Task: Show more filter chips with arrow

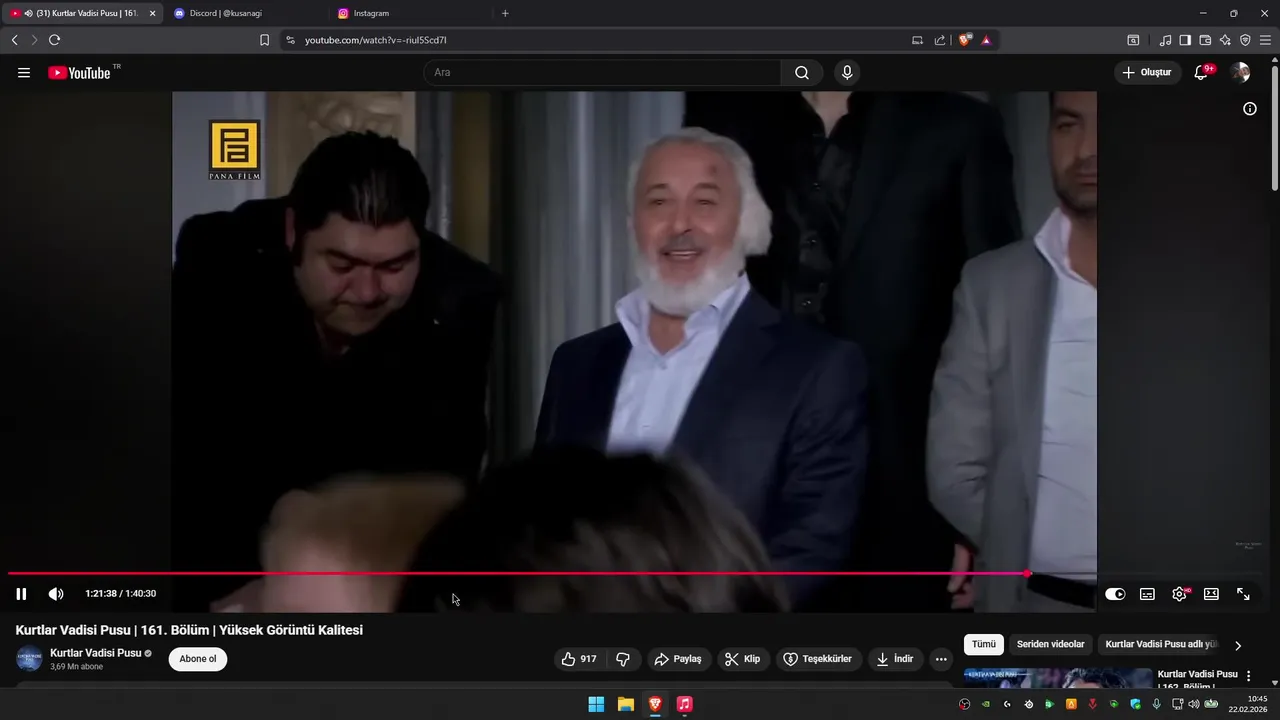Action: click(1238, 645)
